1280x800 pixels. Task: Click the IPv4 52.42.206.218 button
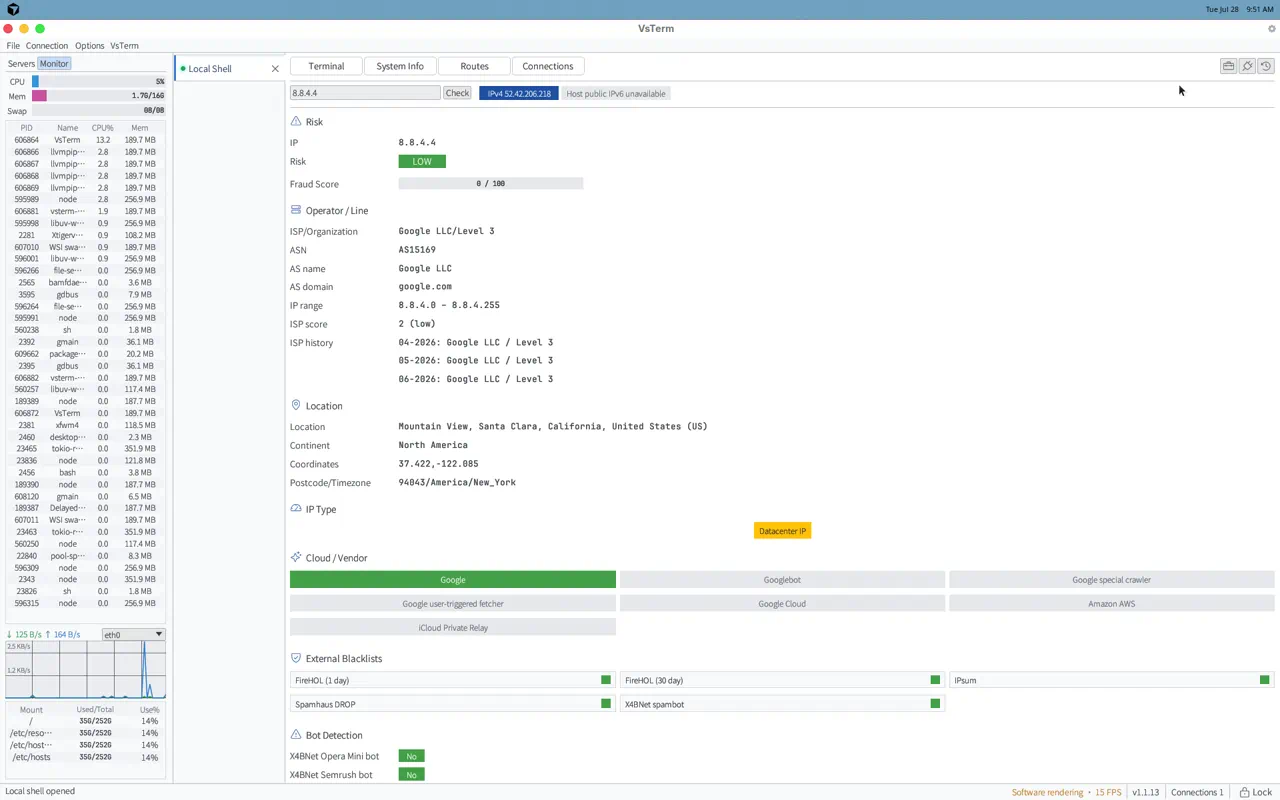(x=519, y=94)
